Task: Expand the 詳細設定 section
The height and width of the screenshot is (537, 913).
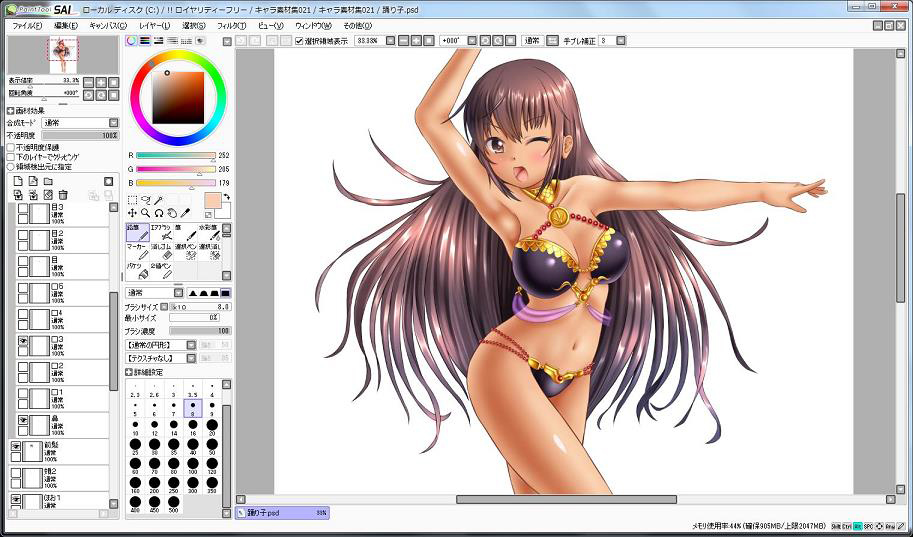Action: click(129, 372)
